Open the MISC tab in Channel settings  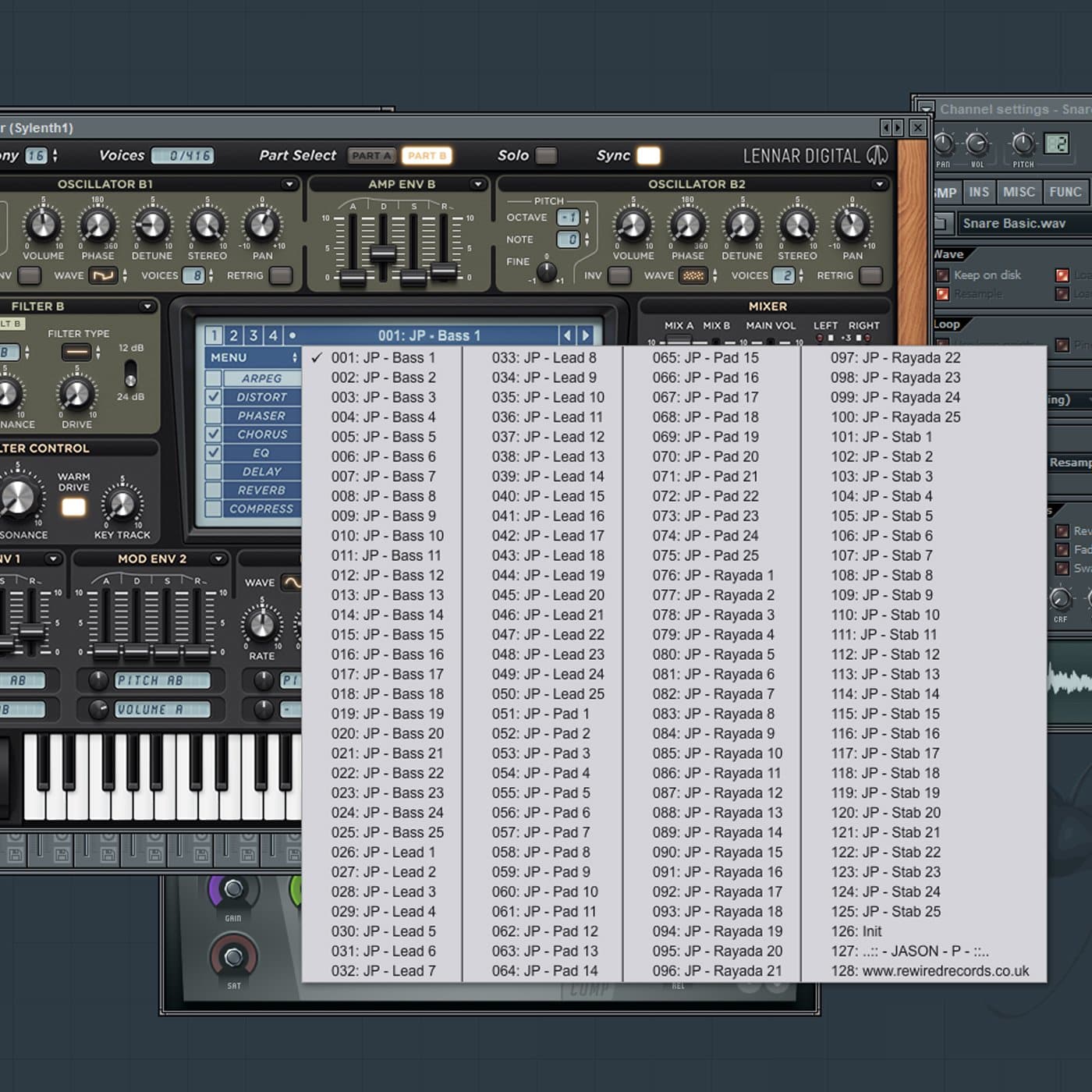[x=1019, y=192]
